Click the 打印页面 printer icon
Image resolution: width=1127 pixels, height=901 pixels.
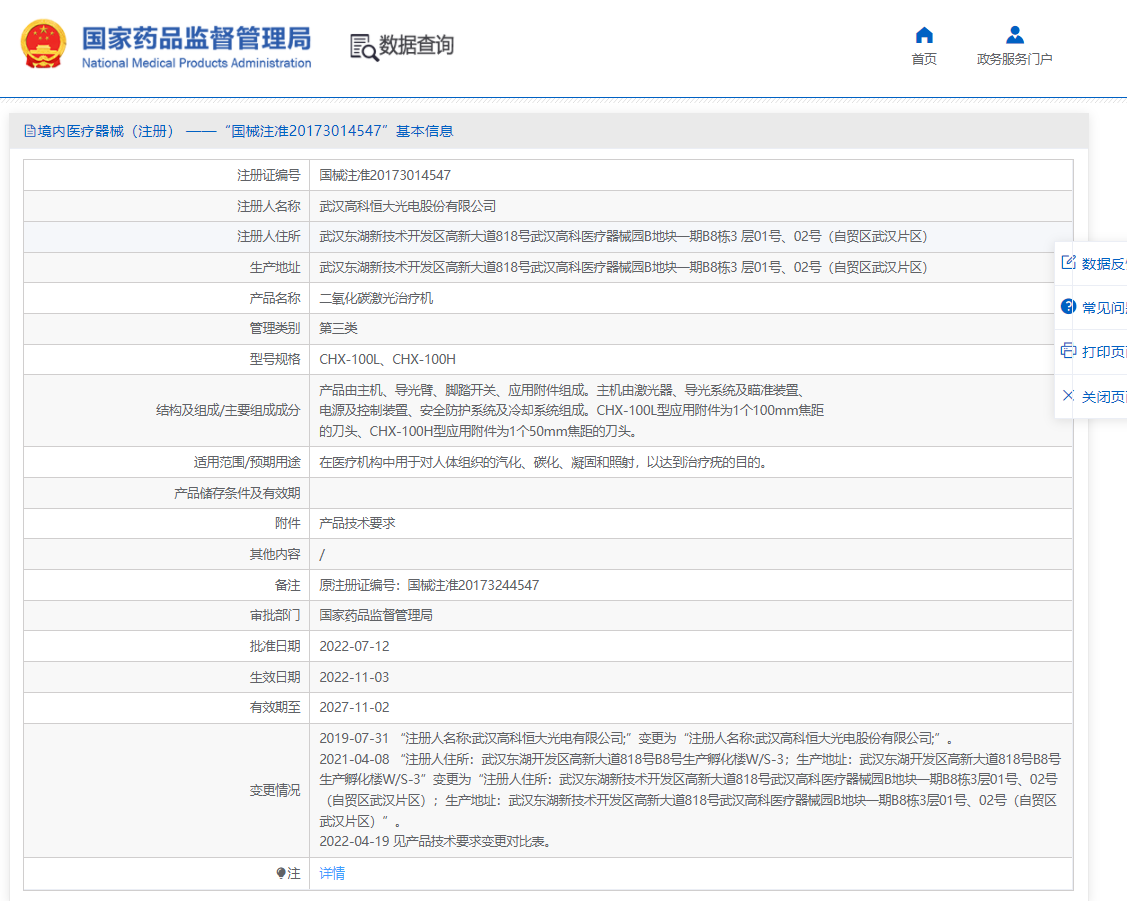click(1068, 351)
